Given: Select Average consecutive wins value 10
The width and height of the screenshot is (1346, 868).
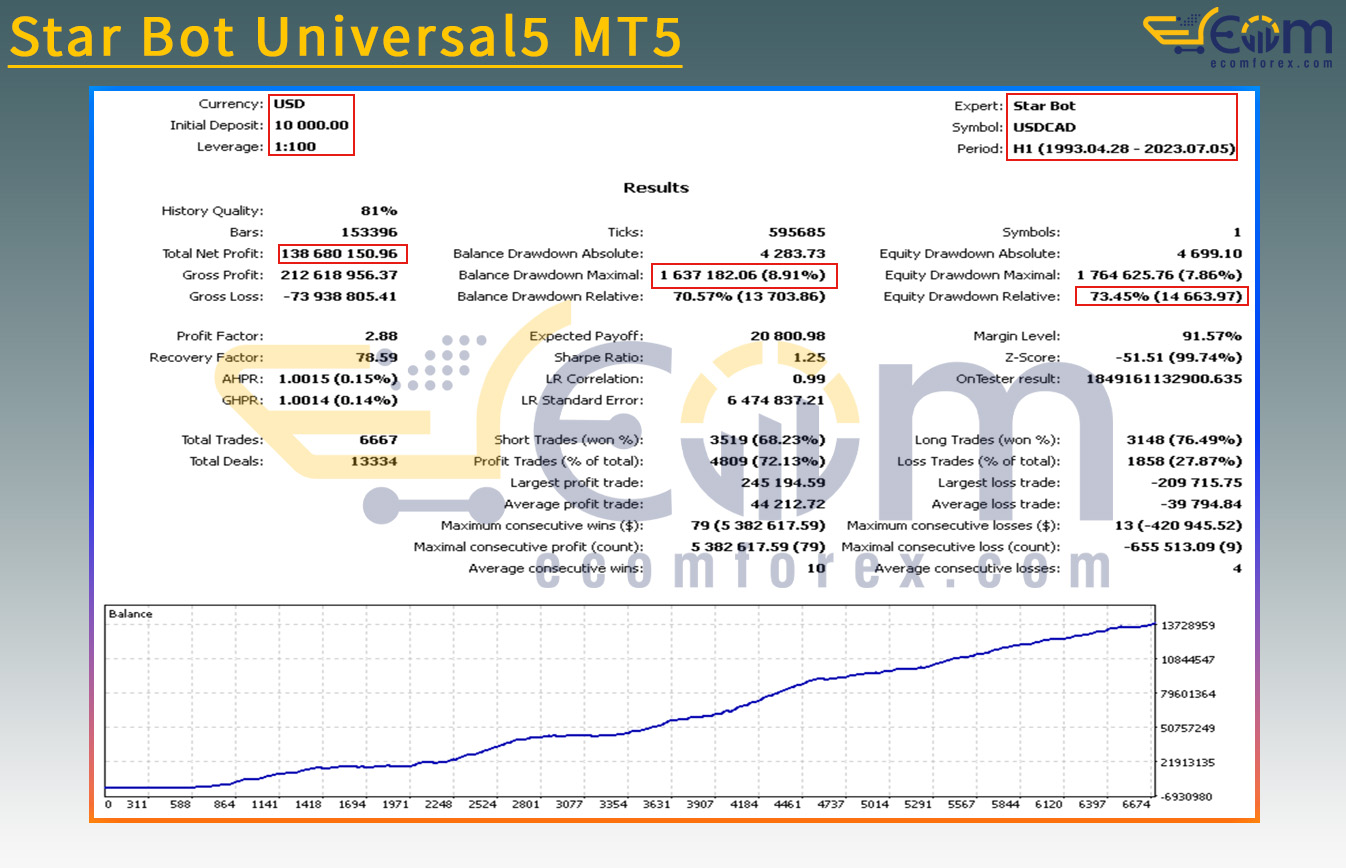Looking at the screenshot, I should coord(817,569).
